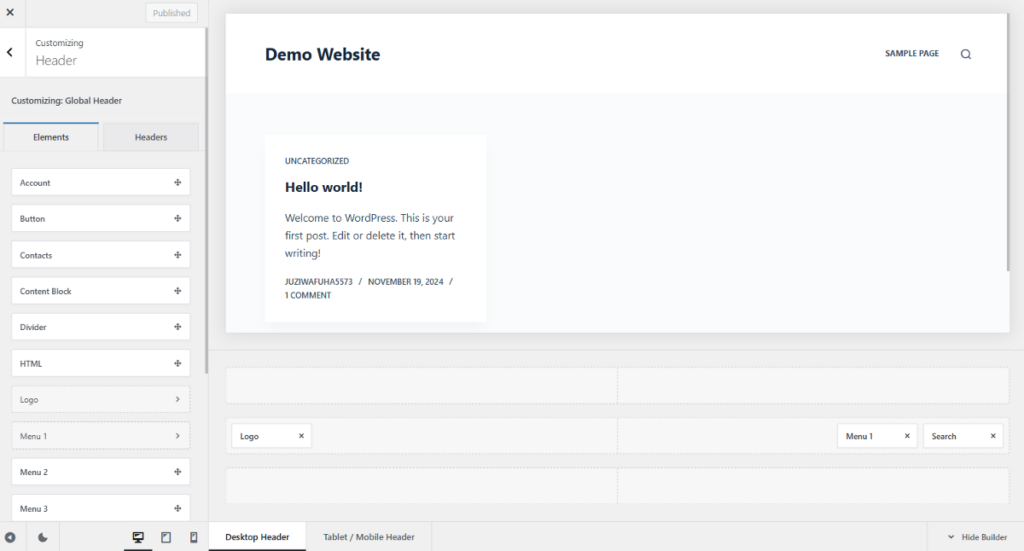This screenshot has width=1024, height=551.
Task: Select the Menu 2 element label
Action: click(x=33, y=472)
